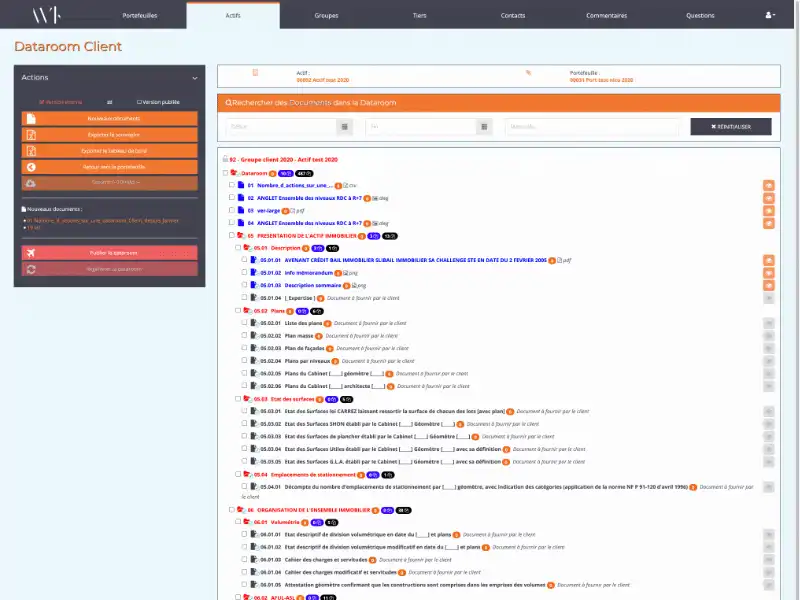Click the download icon beside 05.01.01 AVENANT CREDIT BAIL
Image resolution: width=800 pixels, height=600 pixels.
click(769, 260)
